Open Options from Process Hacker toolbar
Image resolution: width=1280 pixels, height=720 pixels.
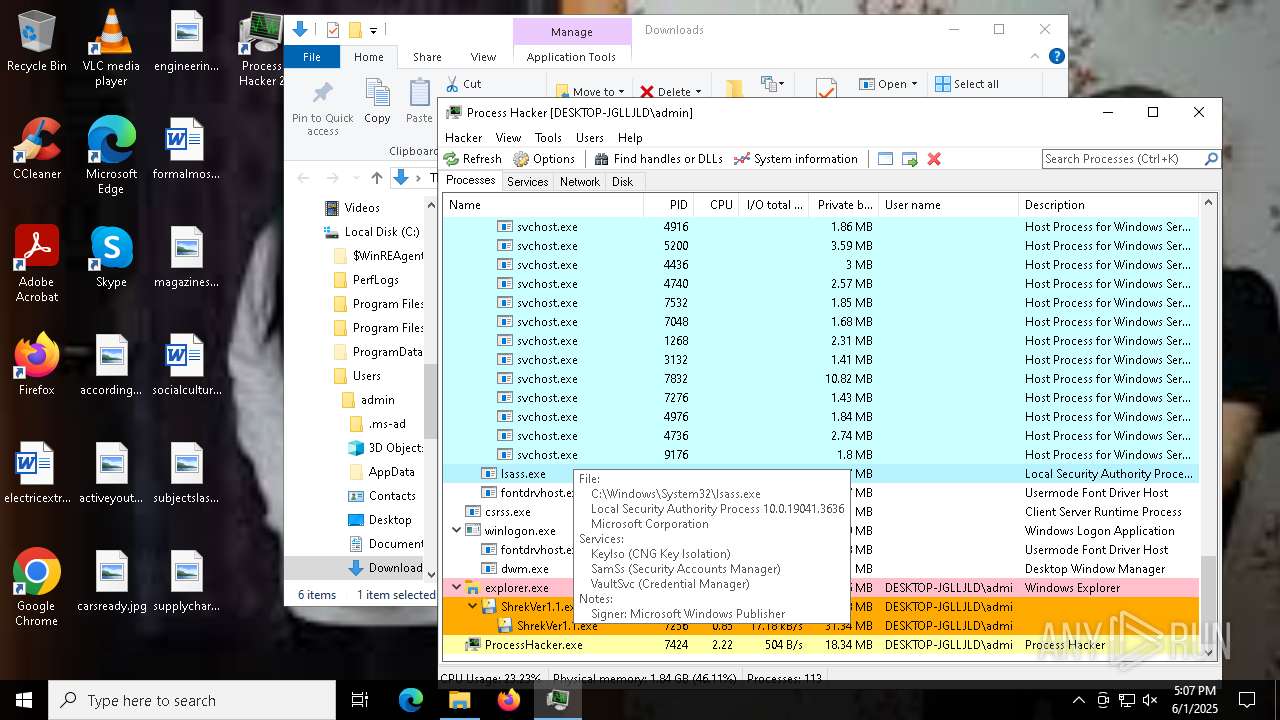tap(544, 159)
